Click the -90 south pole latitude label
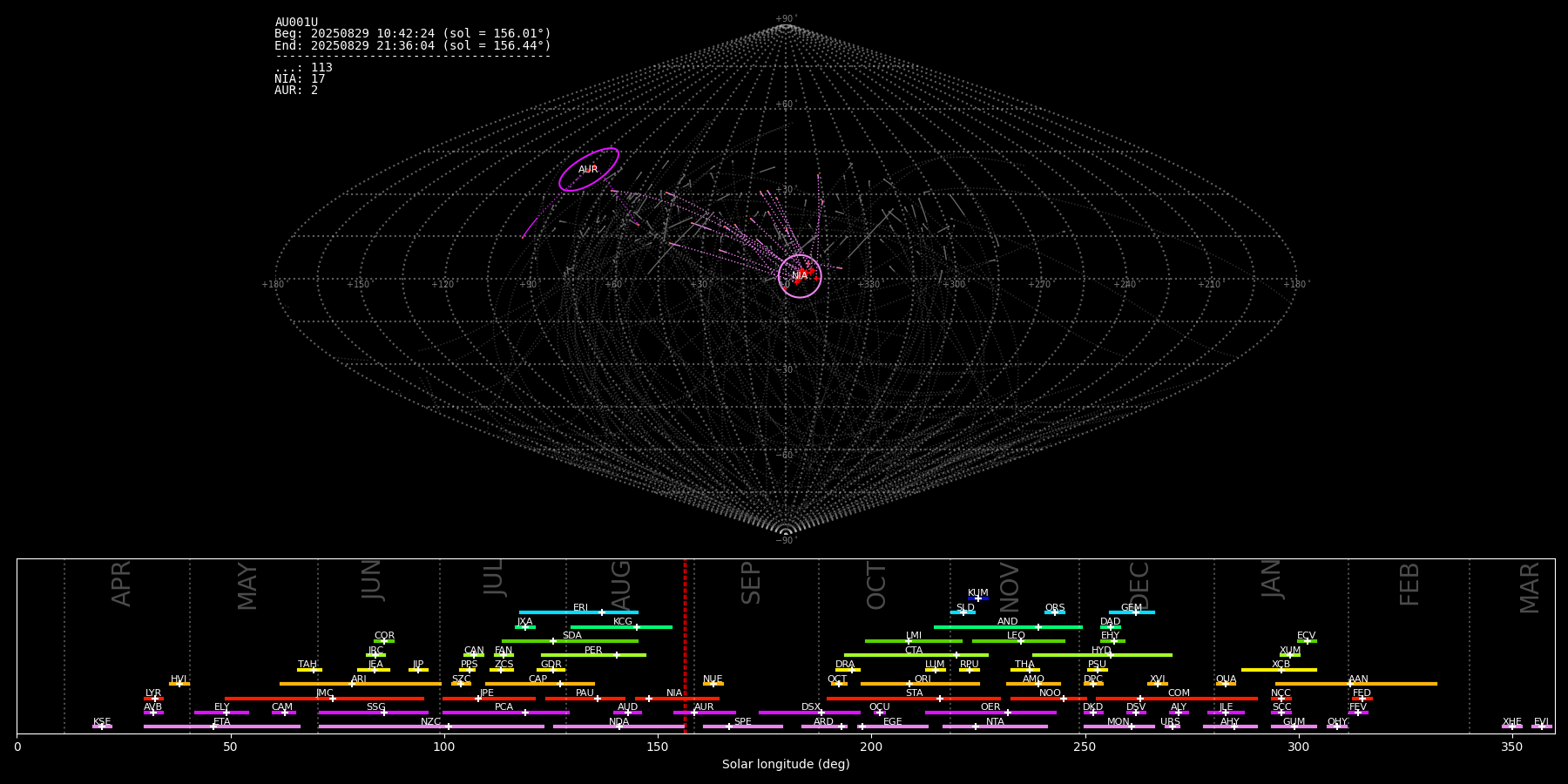Viewport: 1568px width, 784px height. coord(786,540)
